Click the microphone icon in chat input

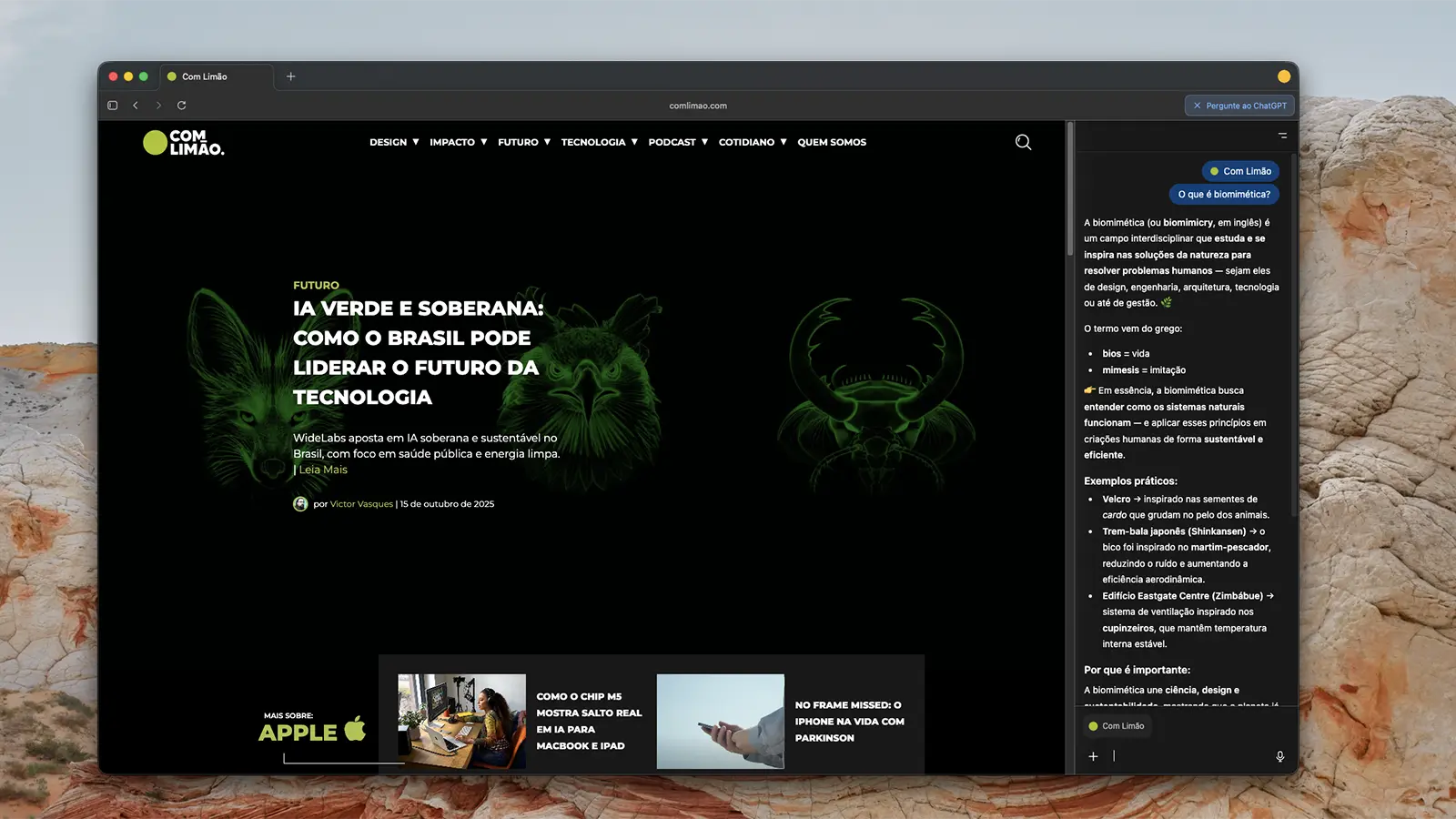point(1279,756)
